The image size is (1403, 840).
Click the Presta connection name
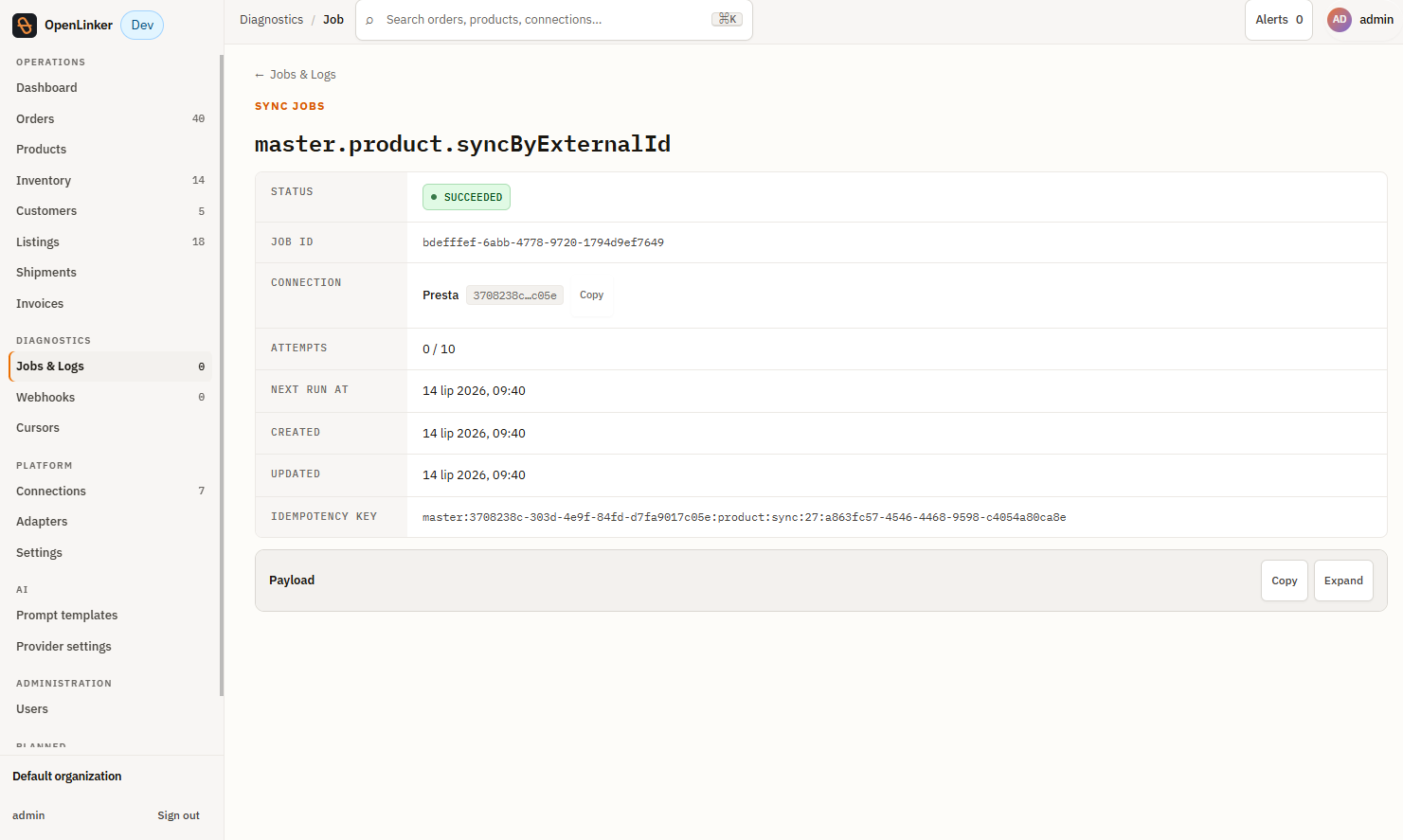click(441, 295)
